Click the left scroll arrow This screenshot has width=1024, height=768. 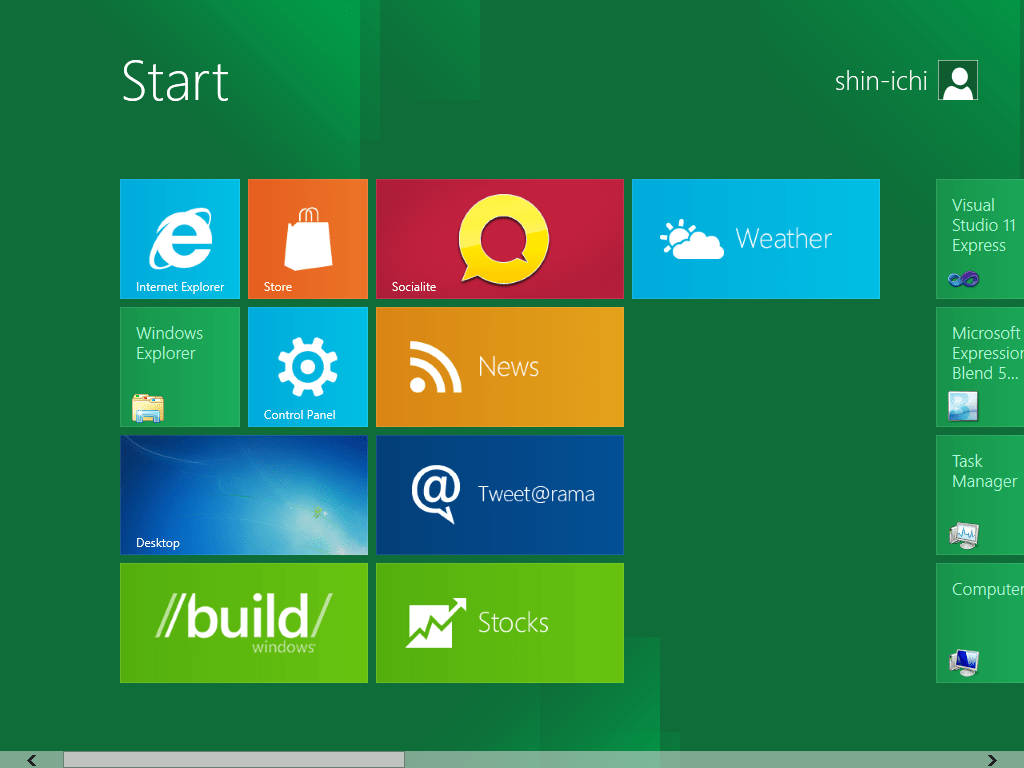coord(31,760)
